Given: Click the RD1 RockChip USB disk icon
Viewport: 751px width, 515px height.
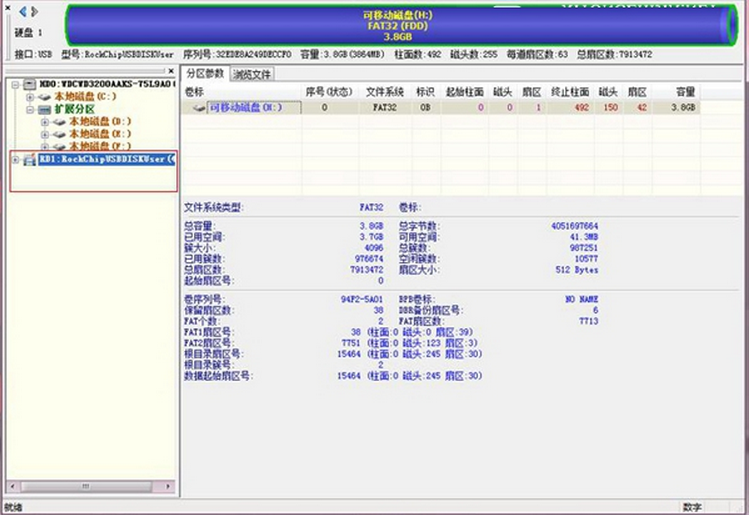Looking at the screenshot, I should [29, 159].
